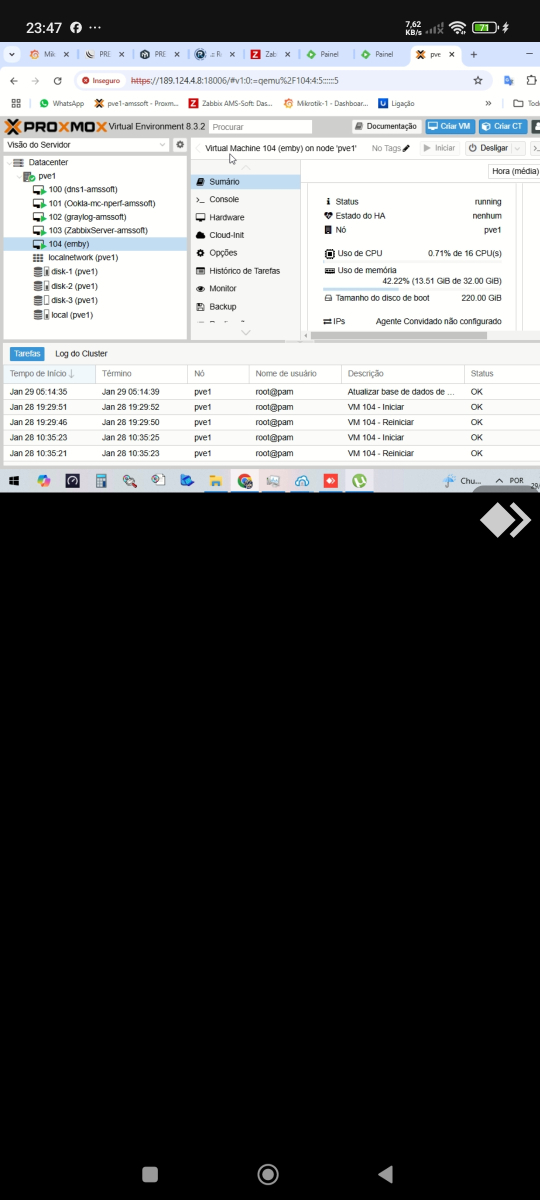Open the Backup section

[x=245, y=307]
